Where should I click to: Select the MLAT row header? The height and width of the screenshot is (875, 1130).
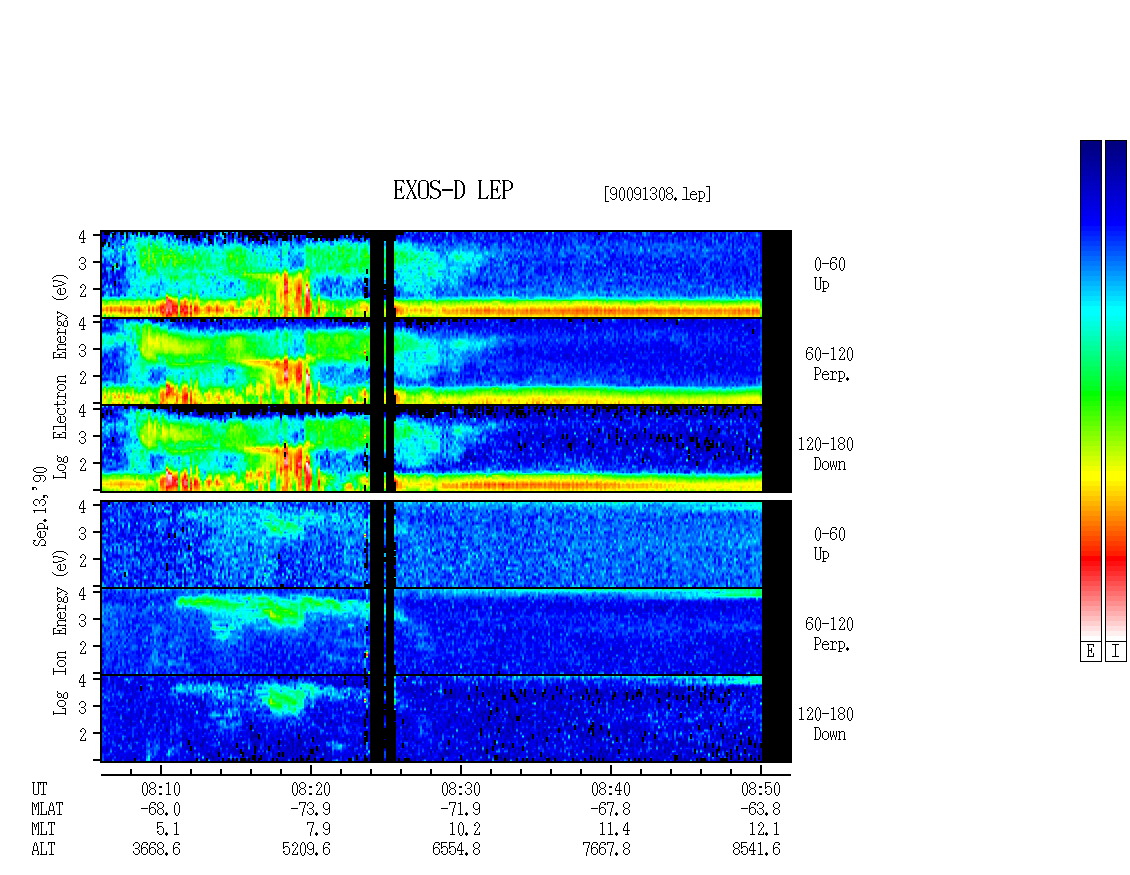47,809
